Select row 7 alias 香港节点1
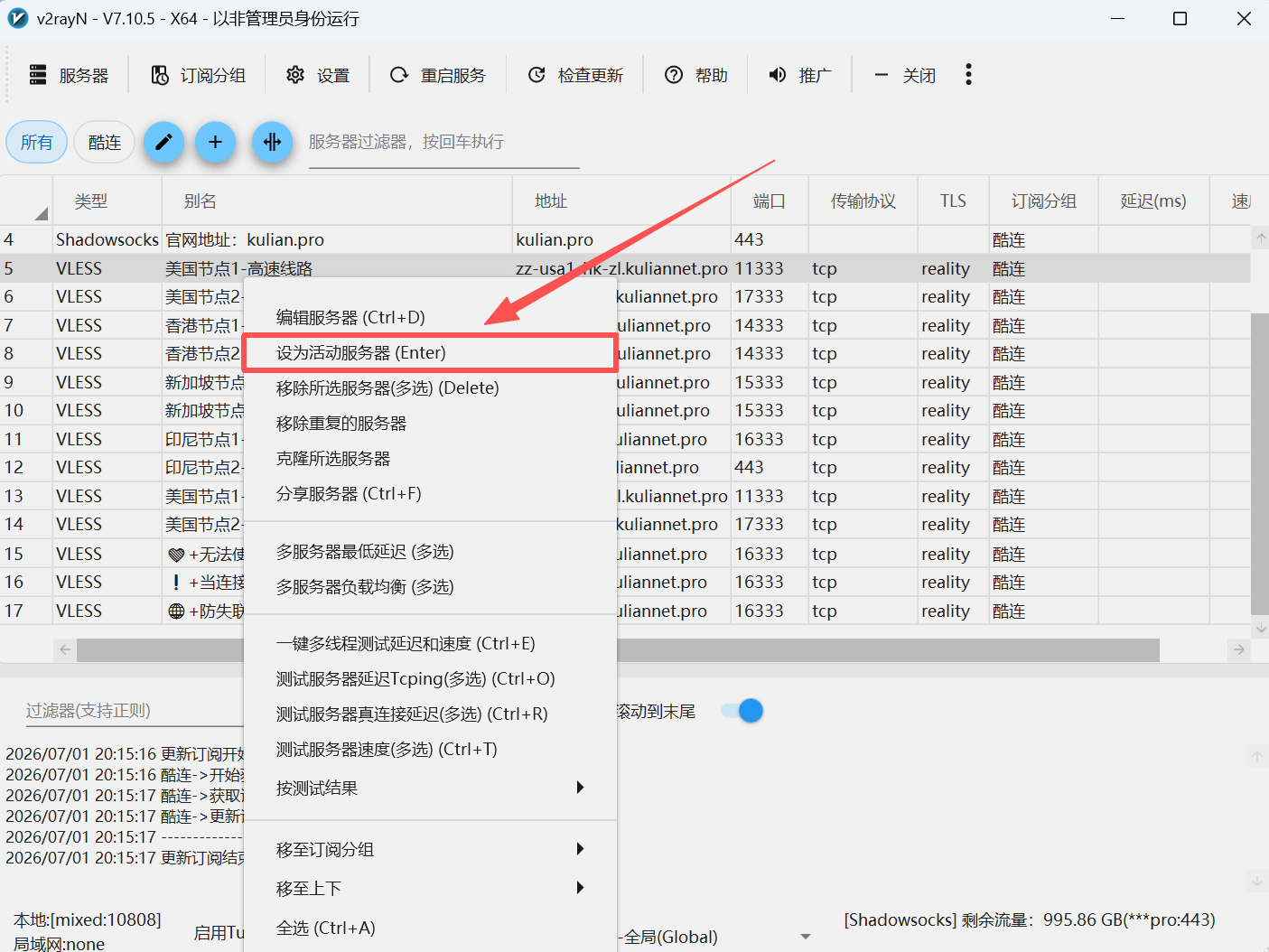 pyautogui.click(x=203, y=325)
